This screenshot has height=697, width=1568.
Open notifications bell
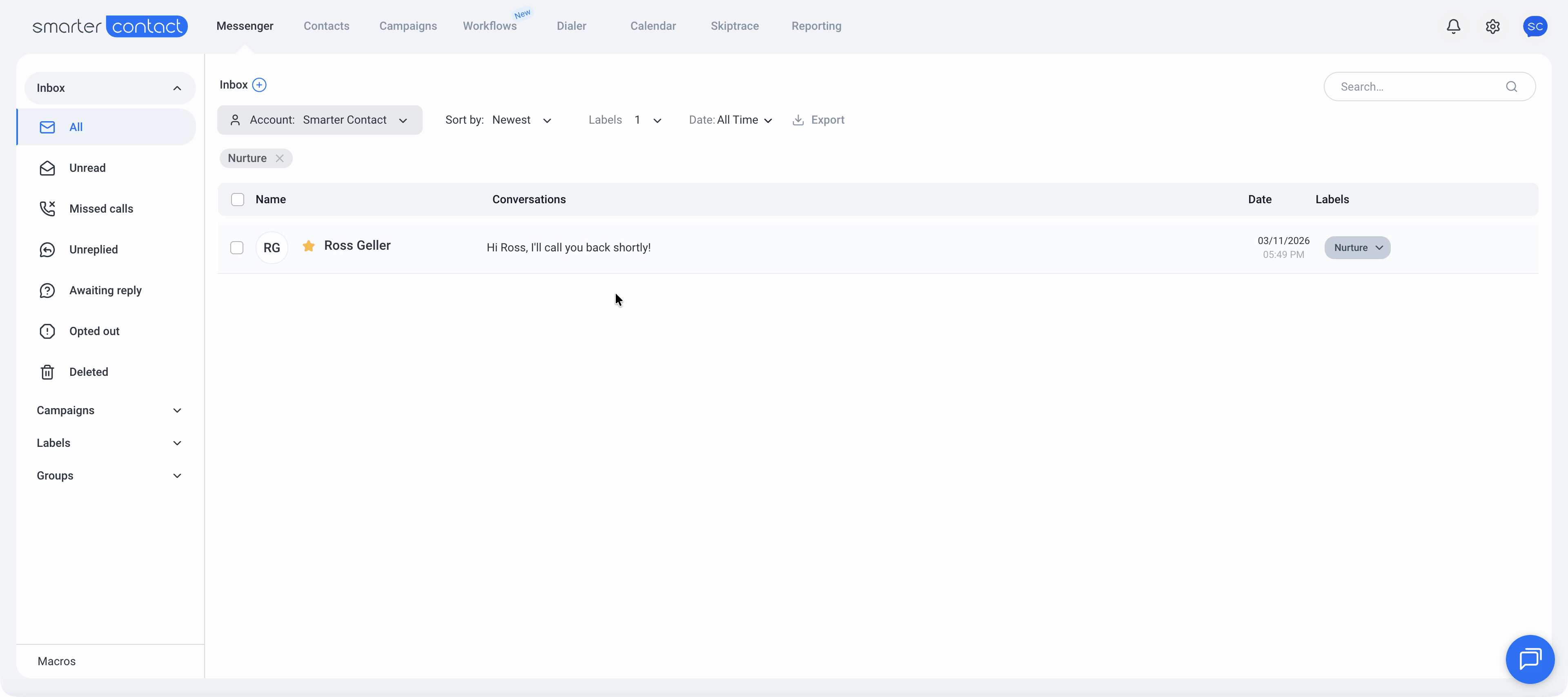tap(1454, 26)
